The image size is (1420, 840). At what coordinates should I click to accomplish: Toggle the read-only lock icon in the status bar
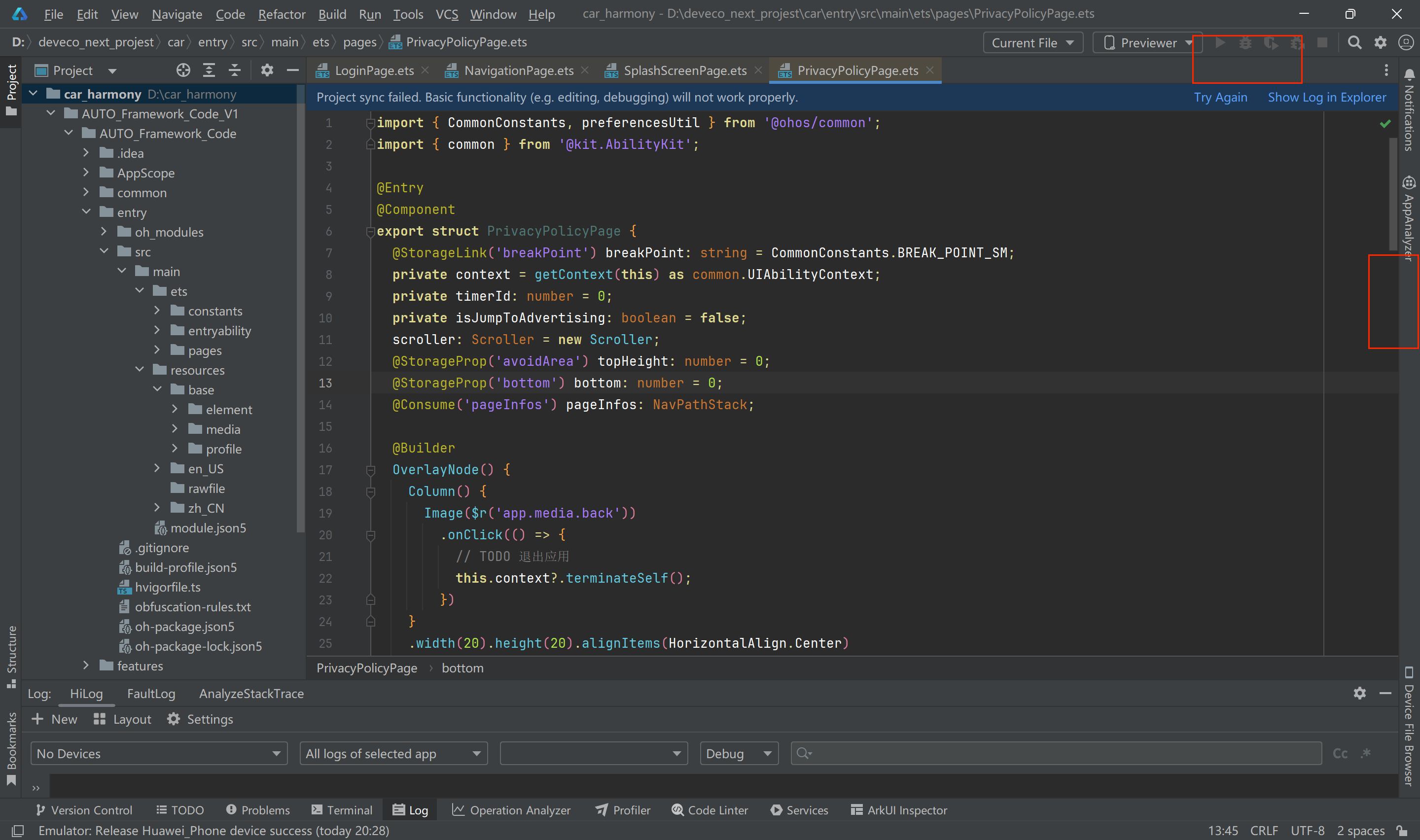pos(1401,830)
